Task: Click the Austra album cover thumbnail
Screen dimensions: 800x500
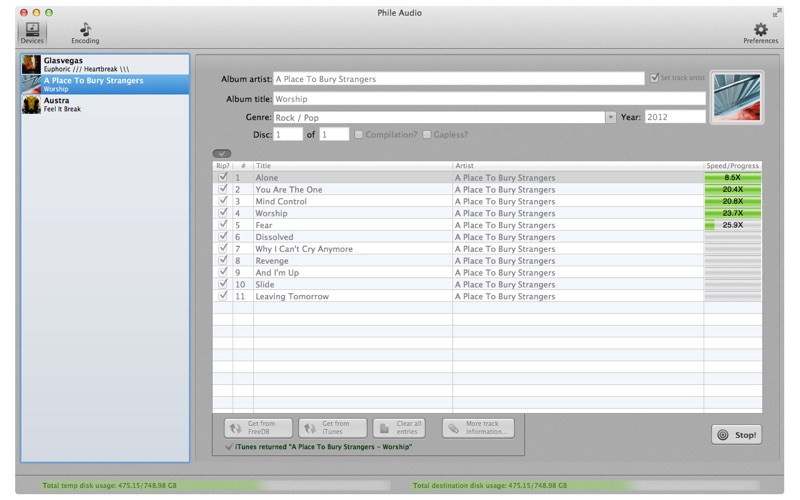Action: pyautogui.click(x=31, y=105)
